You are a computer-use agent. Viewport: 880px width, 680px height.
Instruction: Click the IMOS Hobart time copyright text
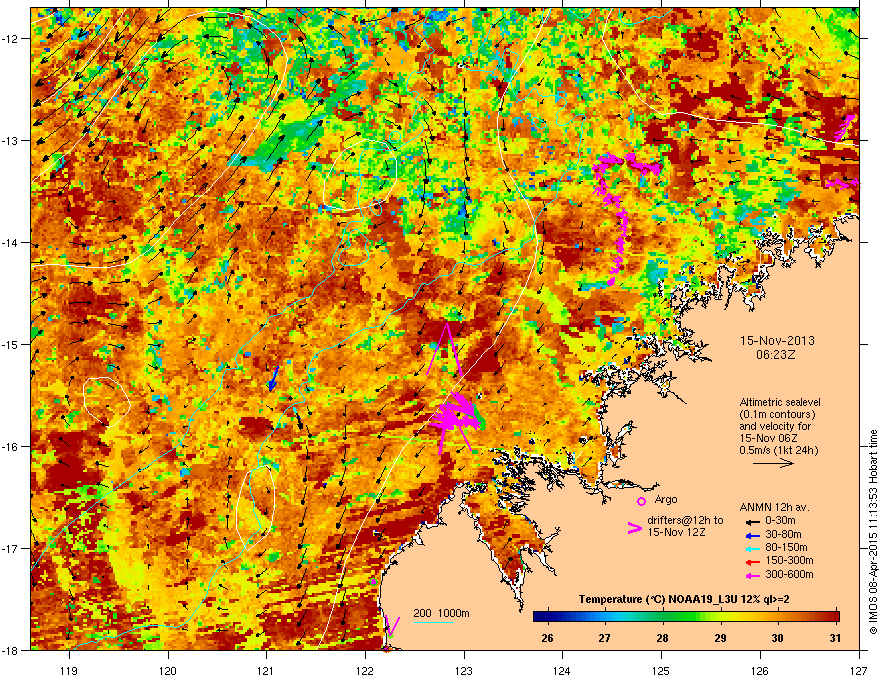click(x=873, y=532)
